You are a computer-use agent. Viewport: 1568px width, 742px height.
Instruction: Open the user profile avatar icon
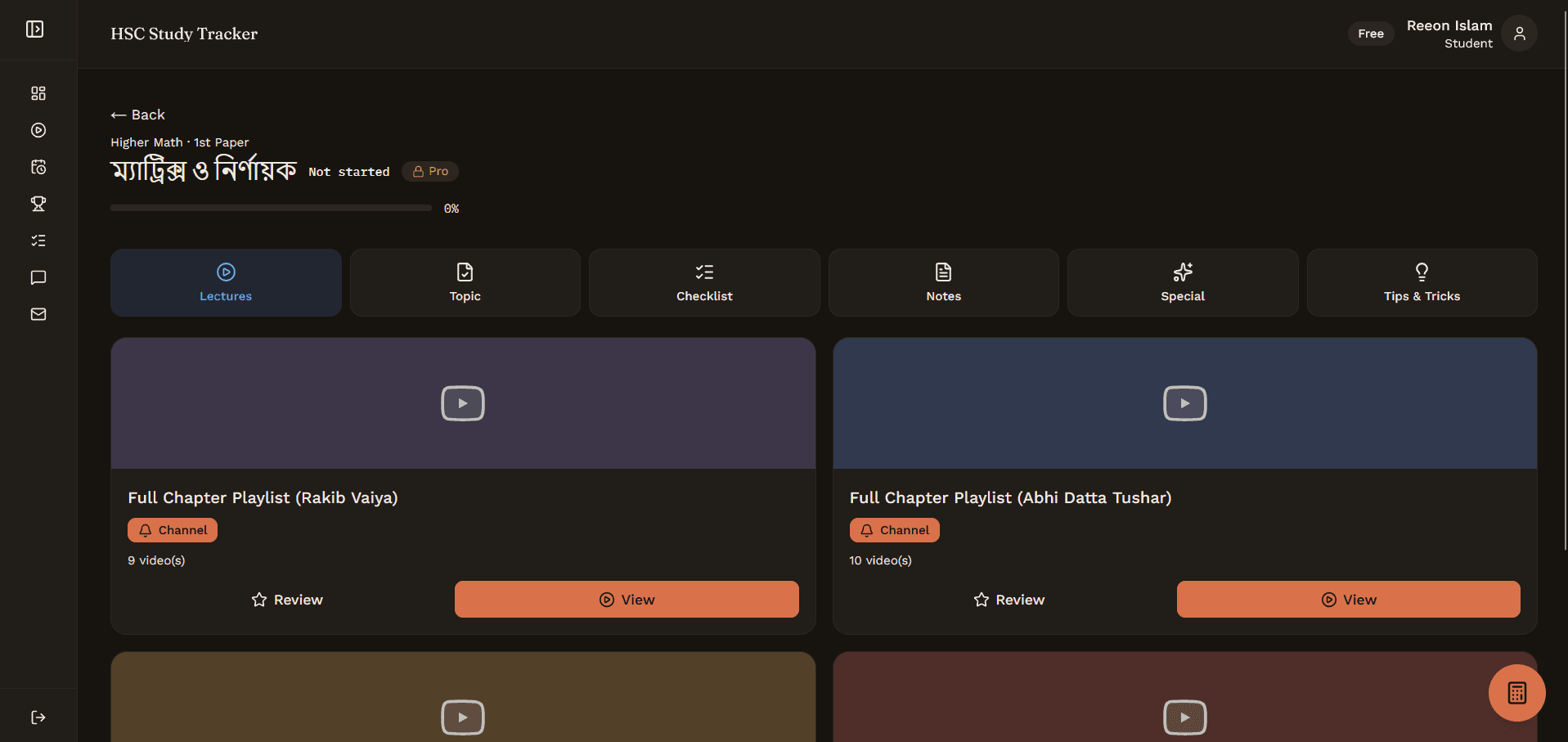[x=1519, y=34]
